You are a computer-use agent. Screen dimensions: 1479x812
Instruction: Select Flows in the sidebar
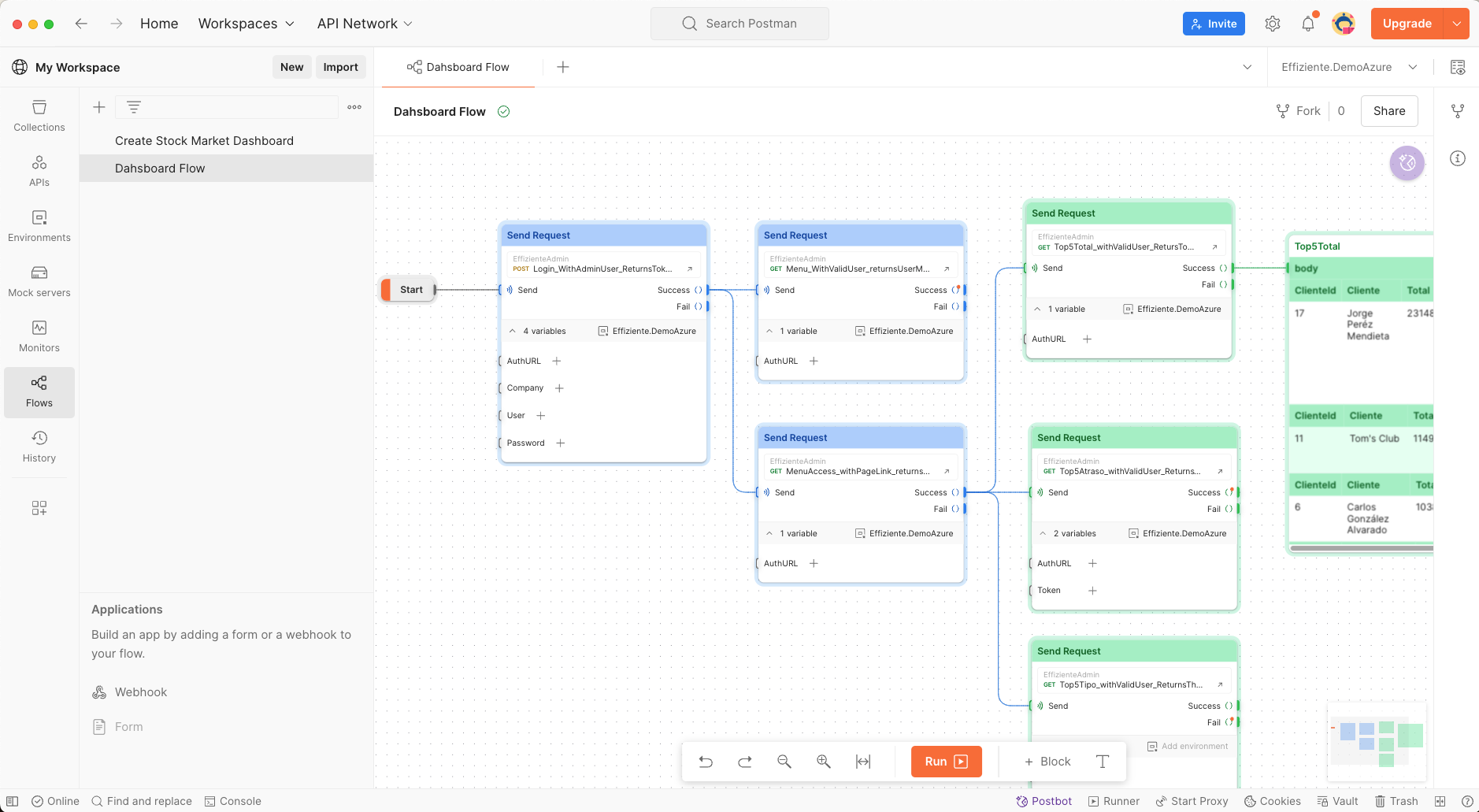pos(39,391)
